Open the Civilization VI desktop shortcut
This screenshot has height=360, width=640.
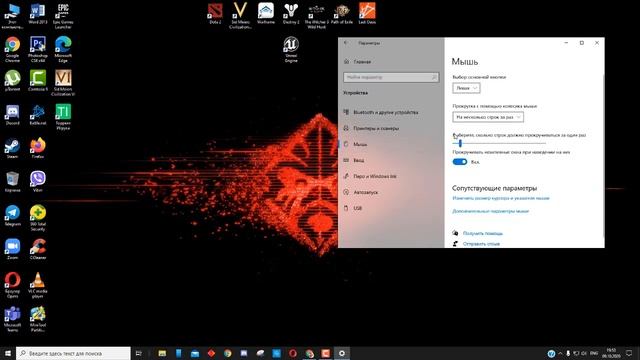pyautogui.click(x=63, y=83)
